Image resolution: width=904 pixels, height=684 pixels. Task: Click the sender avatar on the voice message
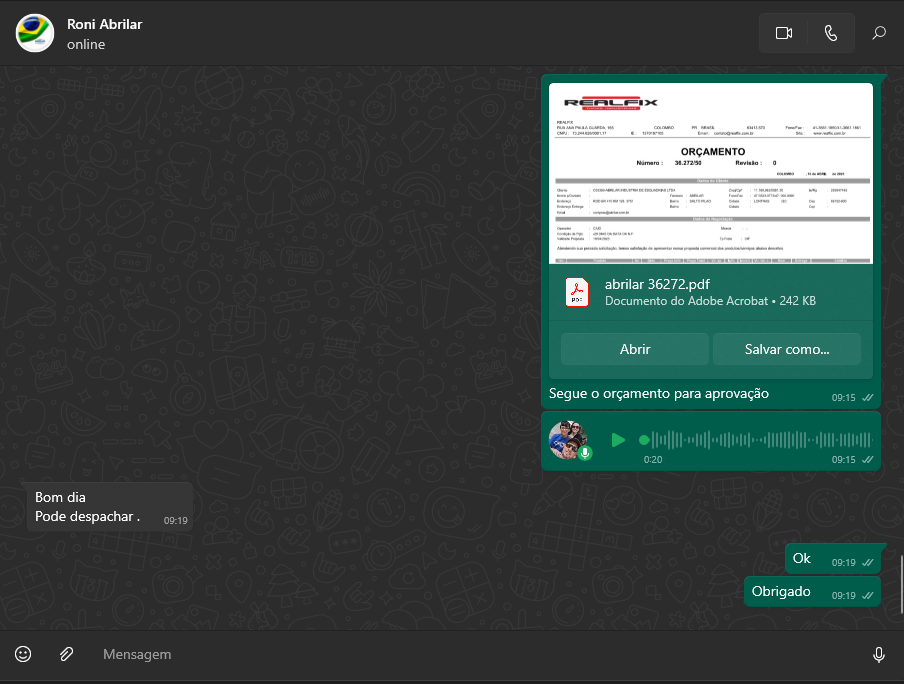point(567,440)
